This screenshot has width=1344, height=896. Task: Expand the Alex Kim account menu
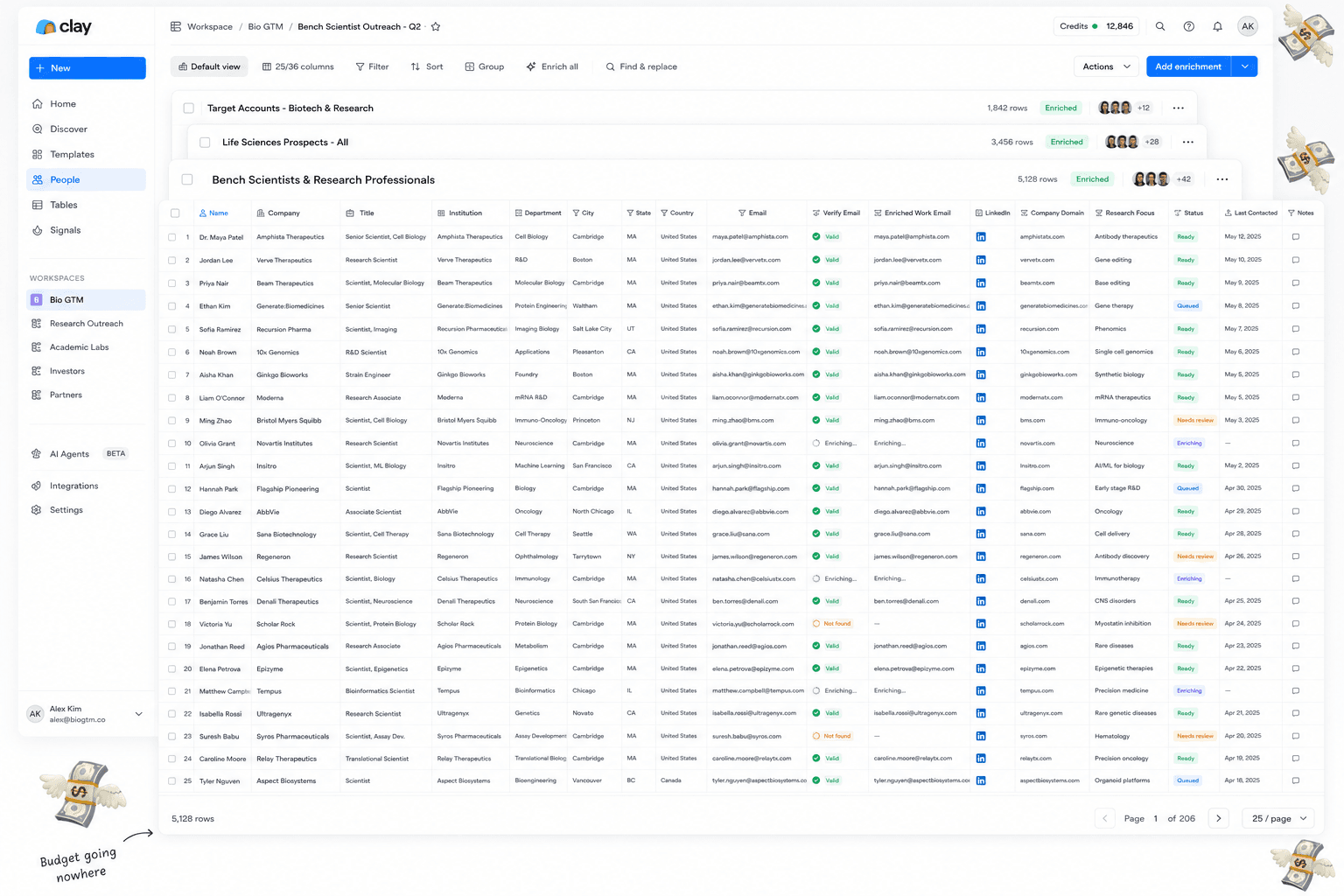tap(138, 714)
